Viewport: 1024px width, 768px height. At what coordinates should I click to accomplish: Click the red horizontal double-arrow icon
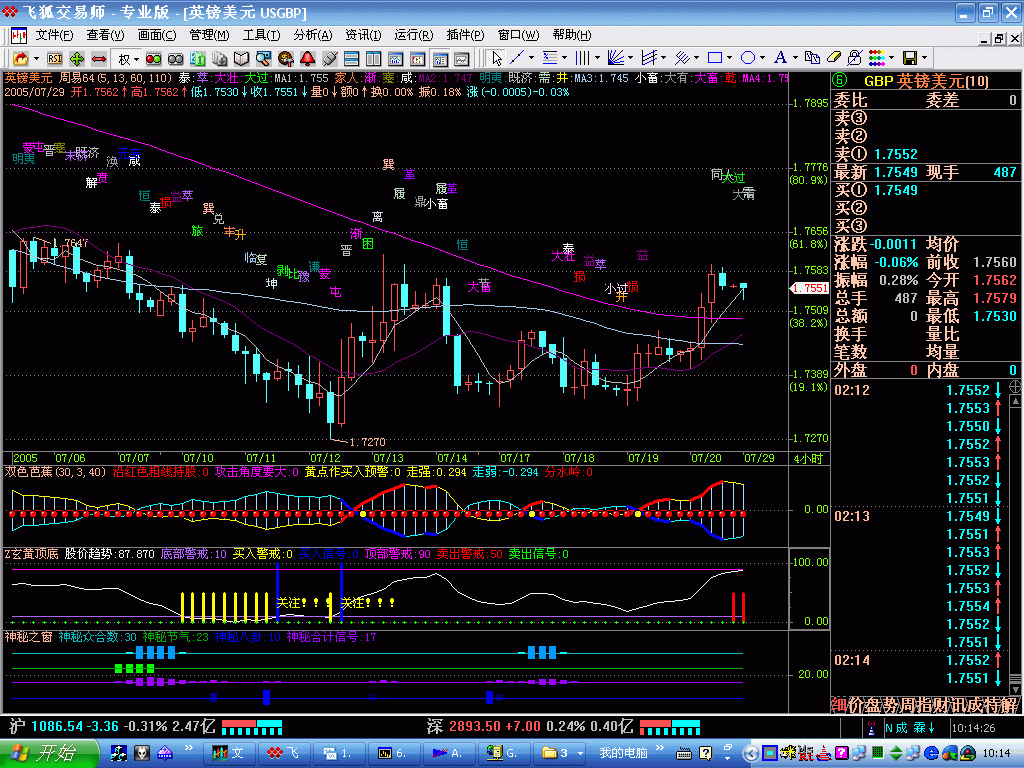99,58
